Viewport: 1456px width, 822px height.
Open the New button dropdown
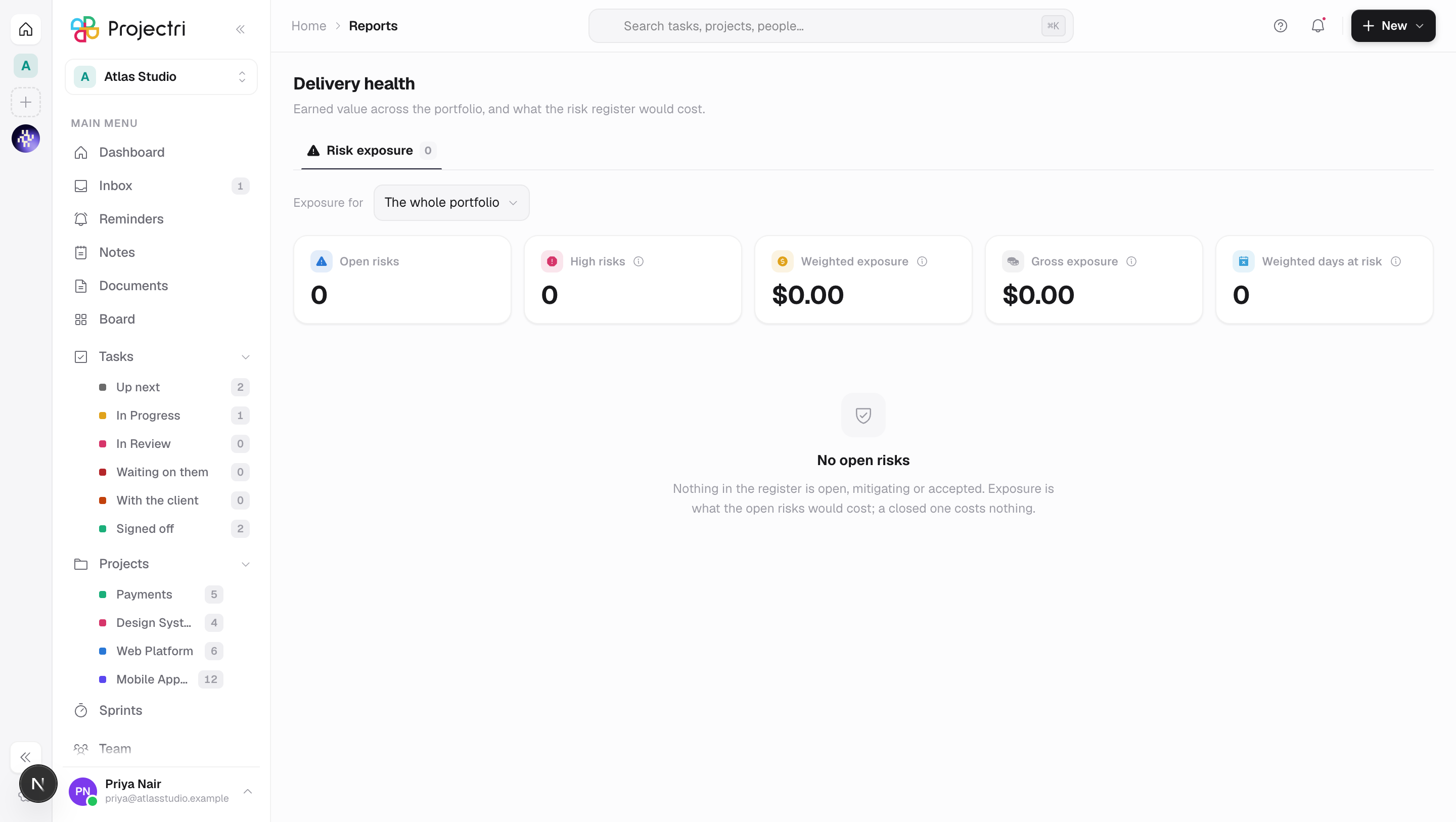click(x=1393, y=26)
